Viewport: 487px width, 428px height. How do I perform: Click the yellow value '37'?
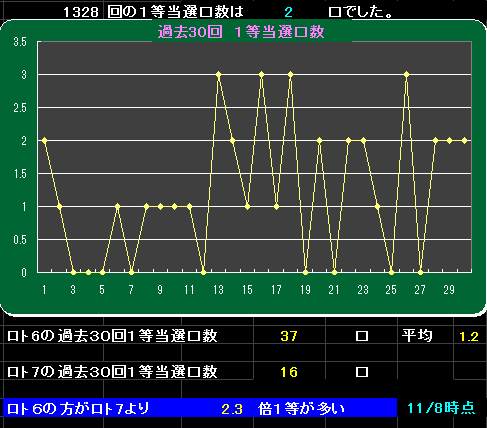289,336
